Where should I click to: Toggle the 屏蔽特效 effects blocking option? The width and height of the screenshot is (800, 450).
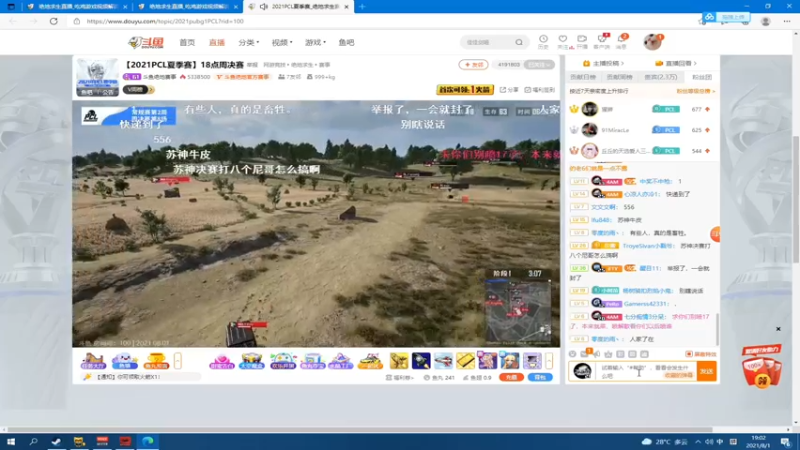701,354
